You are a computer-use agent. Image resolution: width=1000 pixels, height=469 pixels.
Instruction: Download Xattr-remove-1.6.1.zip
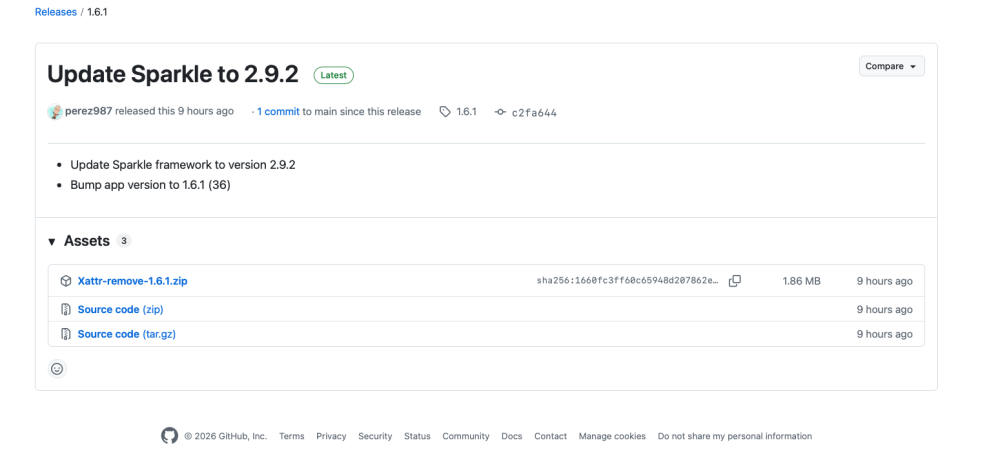(133, 281)
